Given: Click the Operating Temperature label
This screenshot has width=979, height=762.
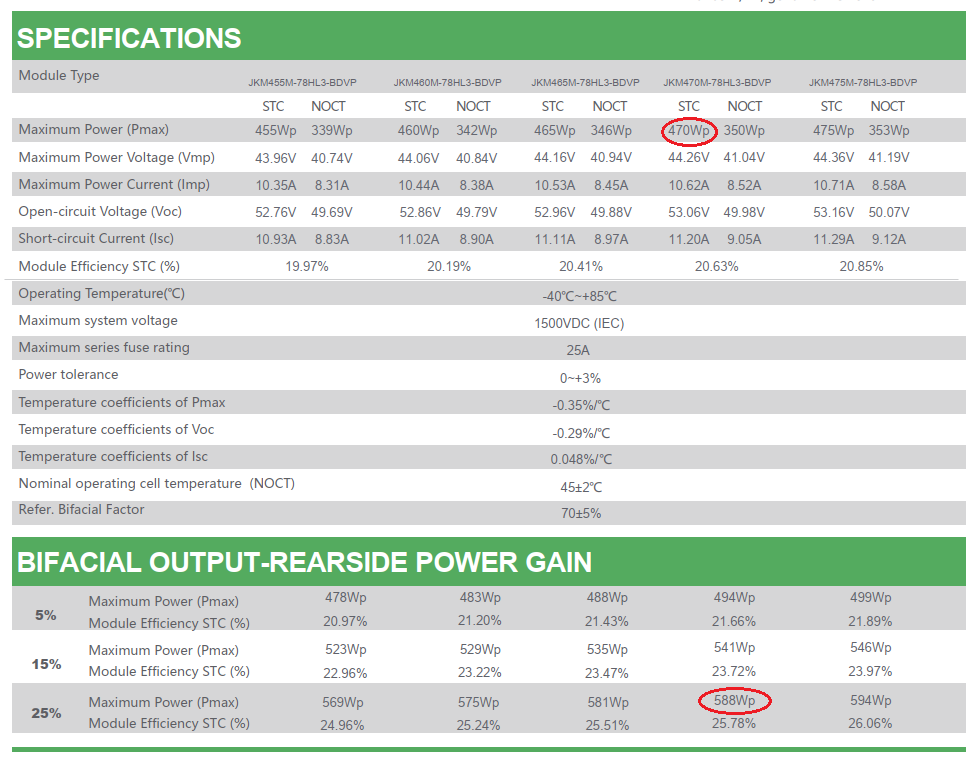Looking at the screenshot, I should [102, 293].
